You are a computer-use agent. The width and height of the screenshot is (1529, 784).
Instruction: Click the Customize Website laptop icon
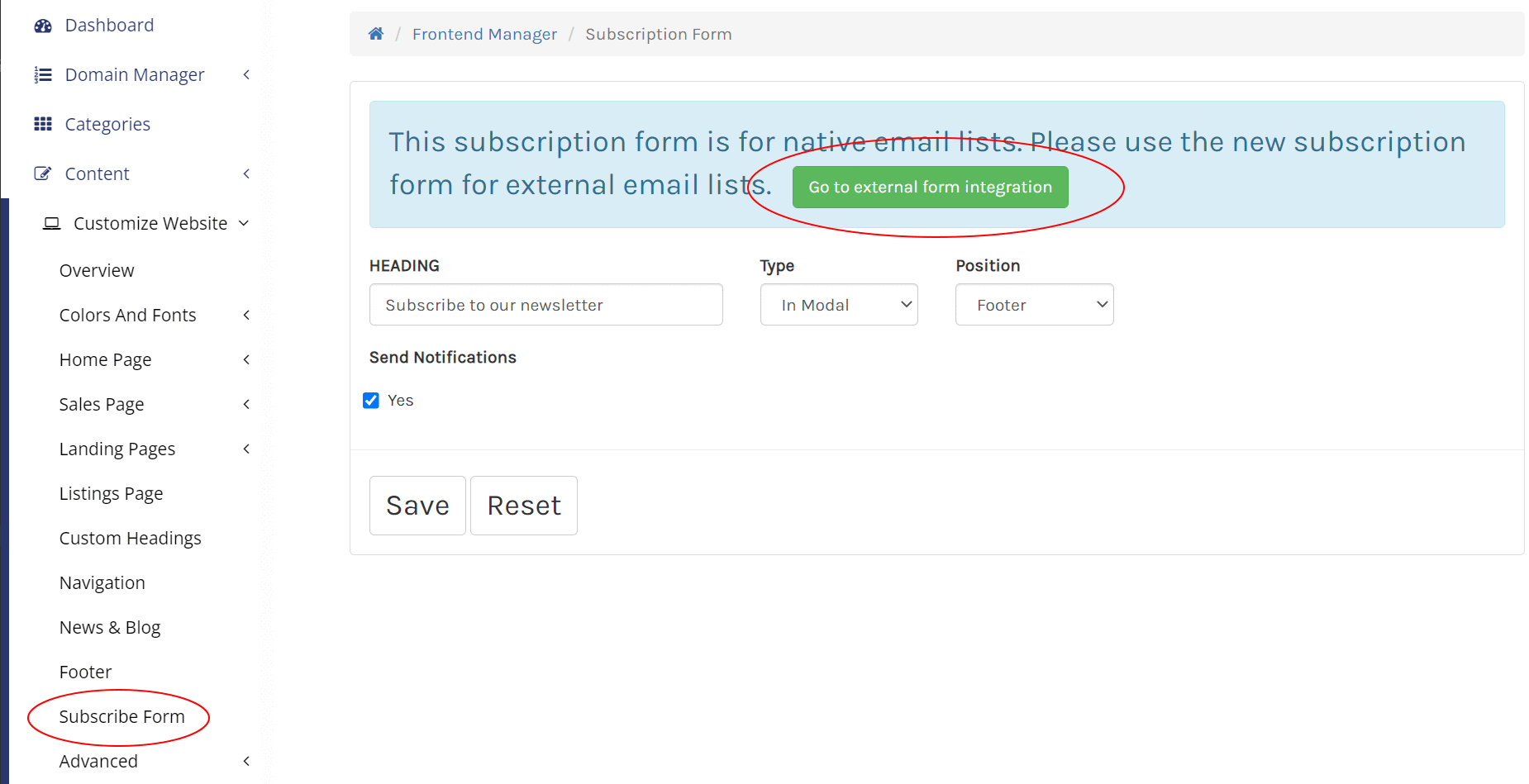[x=52, y=224]
